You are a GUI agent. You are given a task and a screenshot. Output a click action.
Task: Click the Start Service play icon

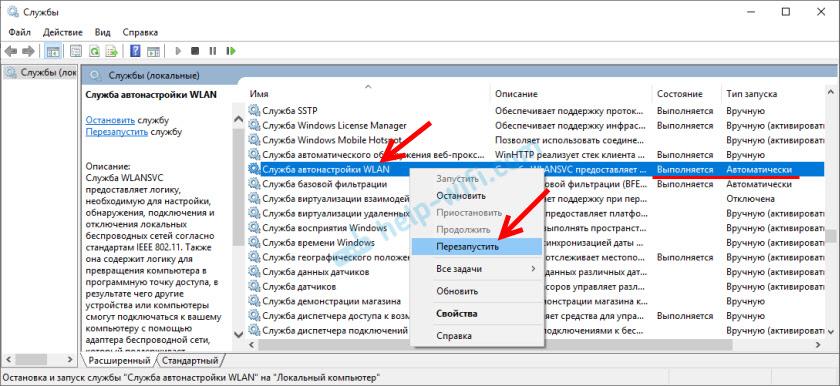[178, 51]
